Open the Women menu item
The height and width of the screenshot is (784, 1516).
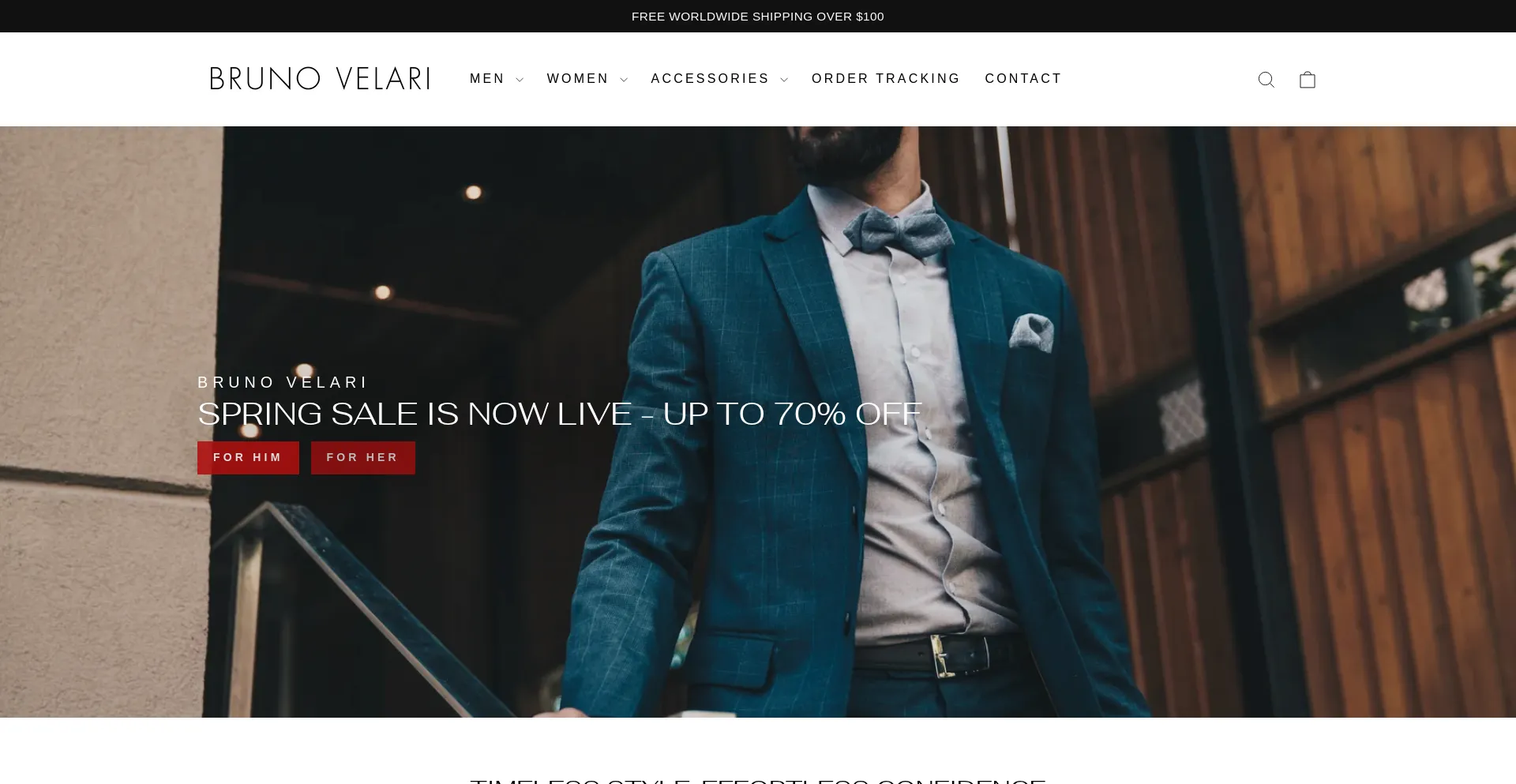[578, 79]
